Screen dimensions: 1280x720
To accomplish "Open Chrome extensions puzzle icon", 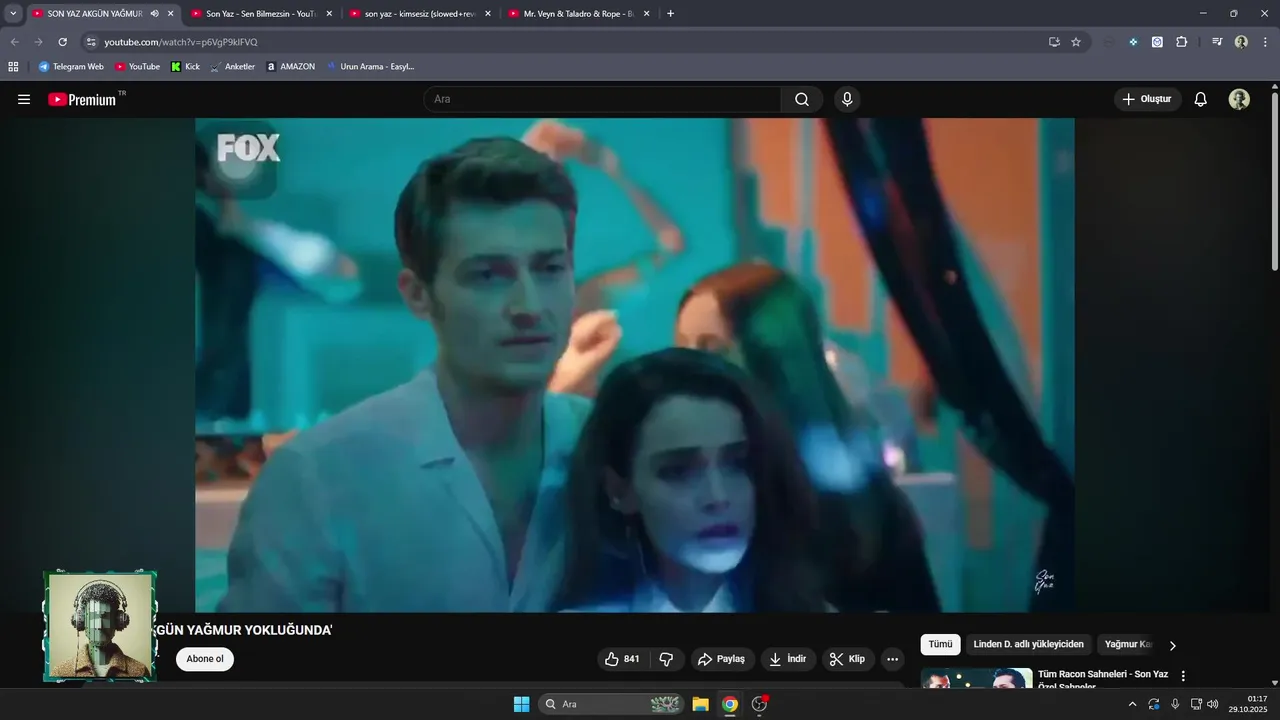I will point(1182,42).
